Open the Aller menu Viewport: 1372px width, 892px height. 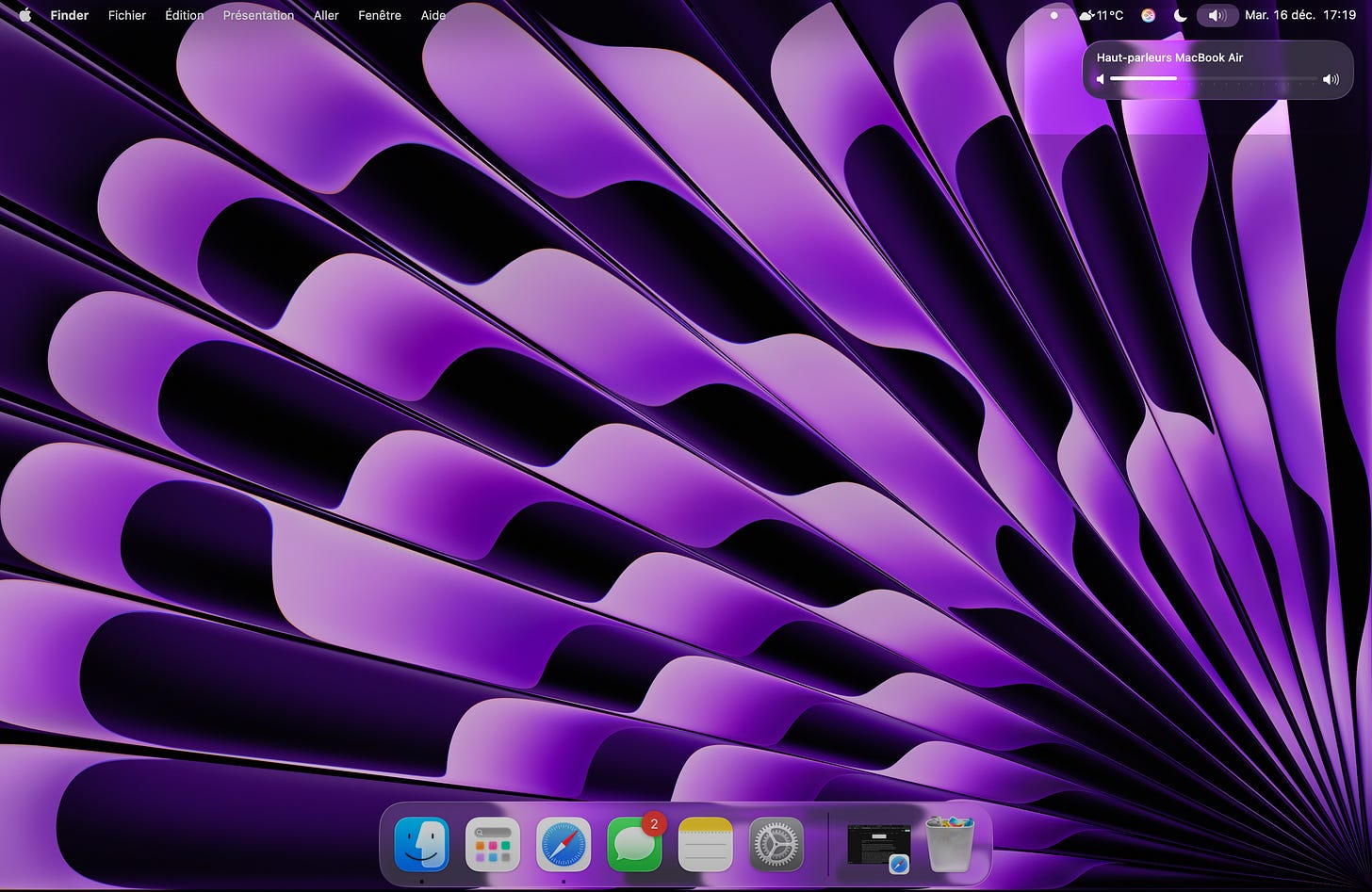pyautogui.click(x=326, y=15)
